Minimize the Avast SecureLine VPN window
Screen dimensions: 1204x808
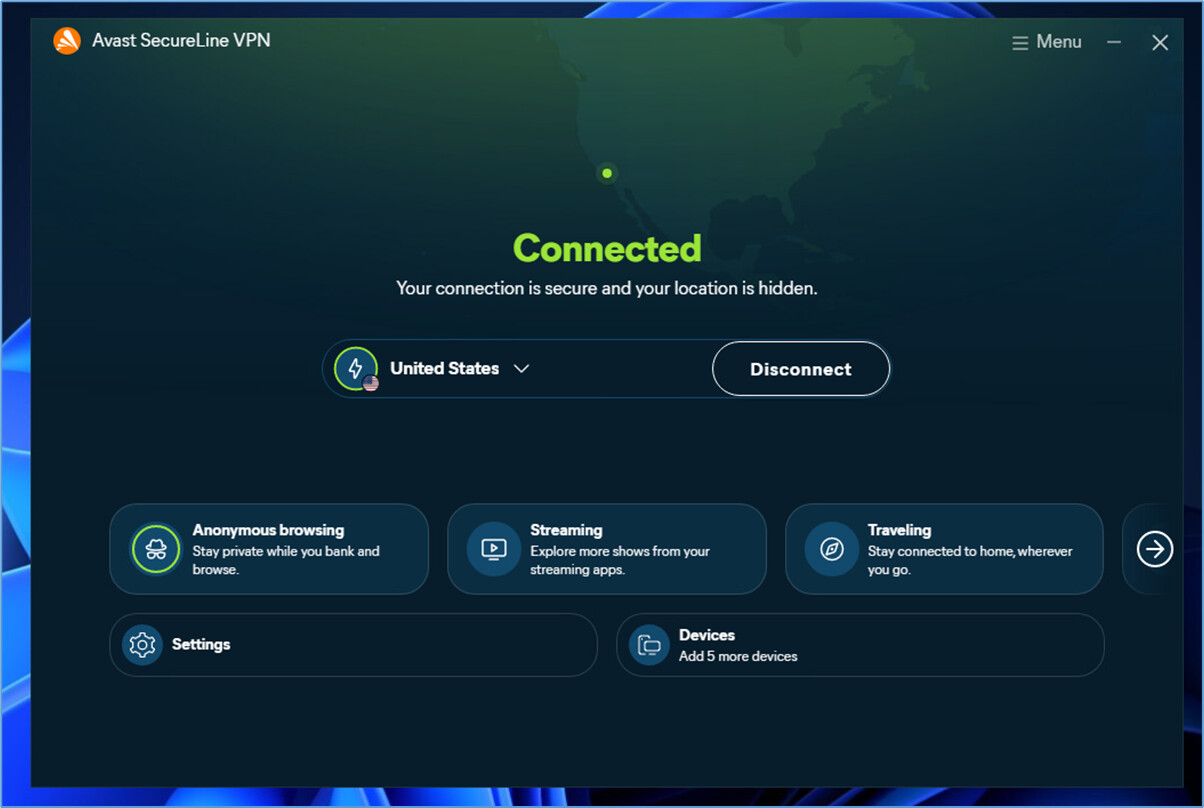coord(1114,42)
